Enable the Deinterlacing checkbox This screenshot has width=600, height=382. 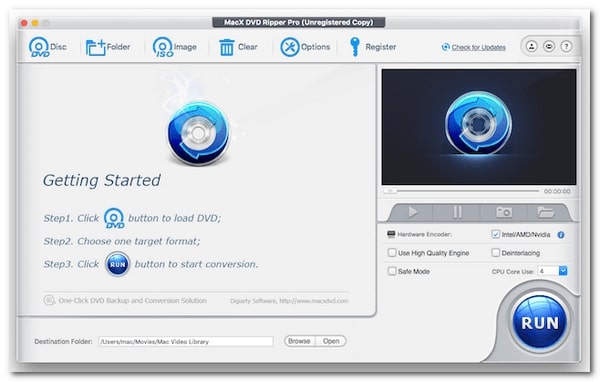tap(496, 253)
